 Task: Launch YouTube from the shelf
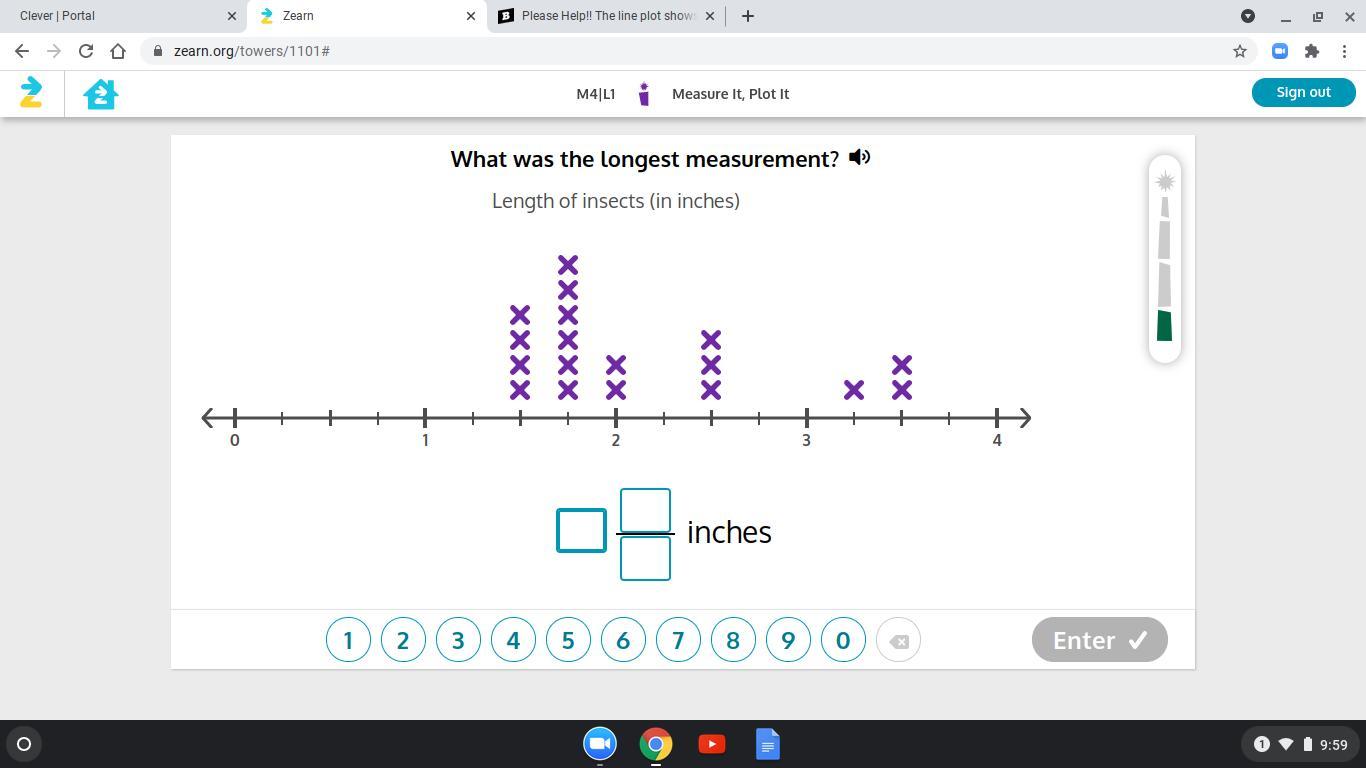tap(712, 744)
